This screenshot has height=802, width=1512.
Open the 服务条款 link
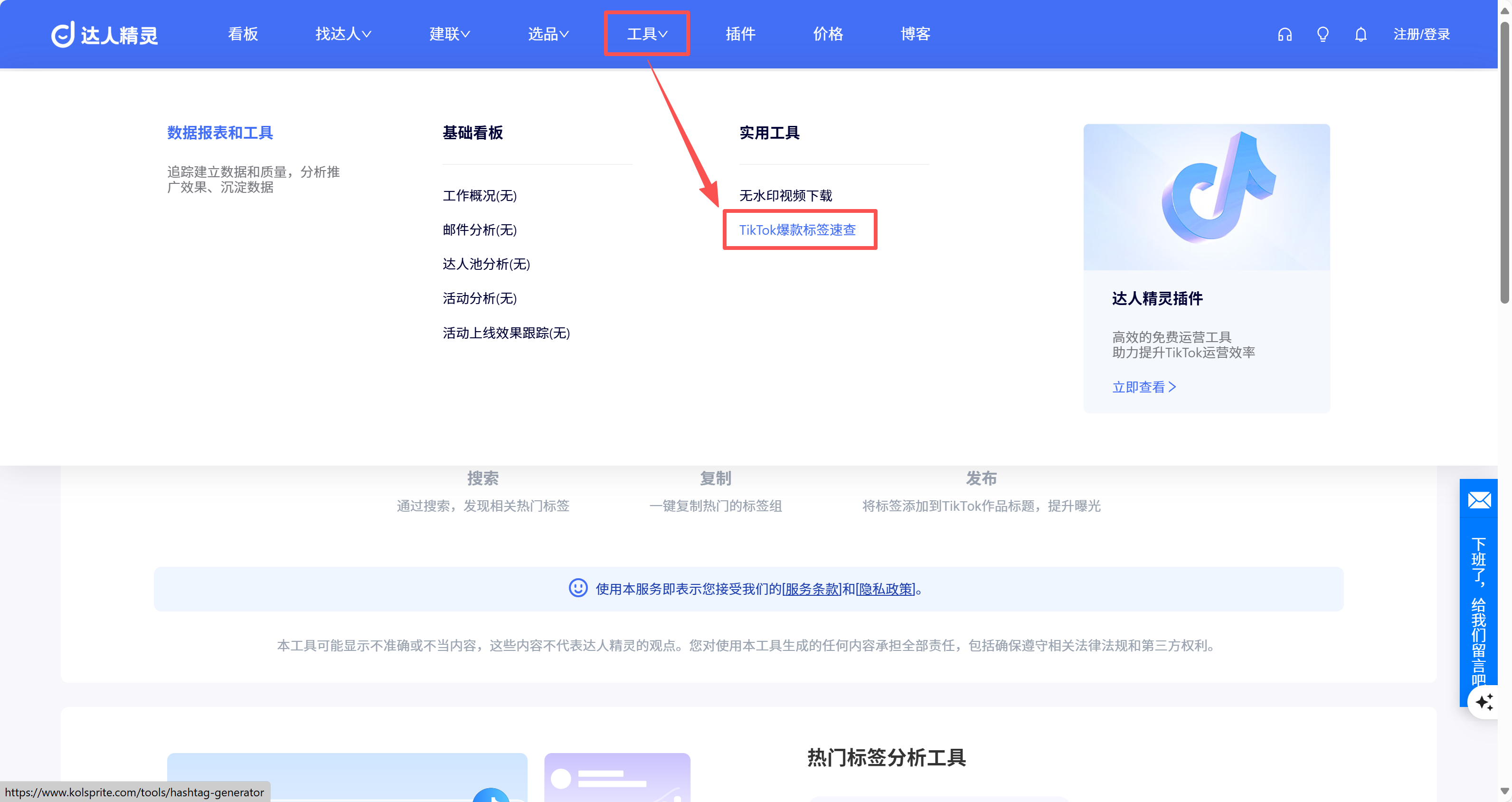pos(811,589)
